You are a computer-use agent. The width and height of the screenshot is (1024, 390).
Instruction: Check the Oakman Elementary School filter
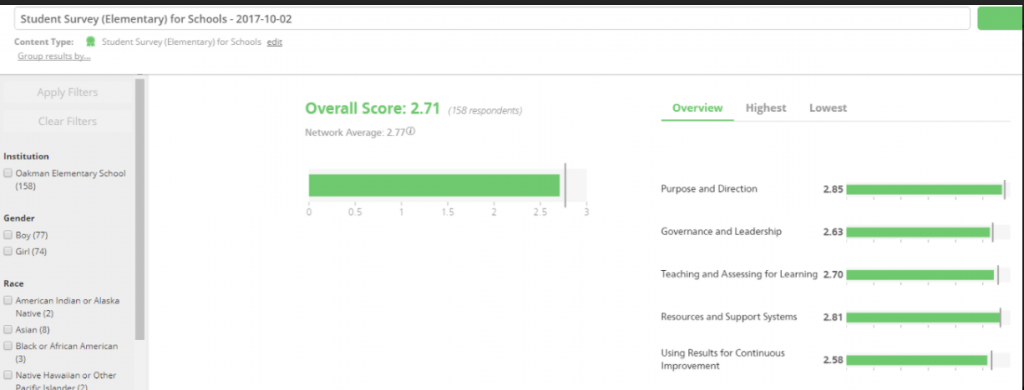coord(8,174)
